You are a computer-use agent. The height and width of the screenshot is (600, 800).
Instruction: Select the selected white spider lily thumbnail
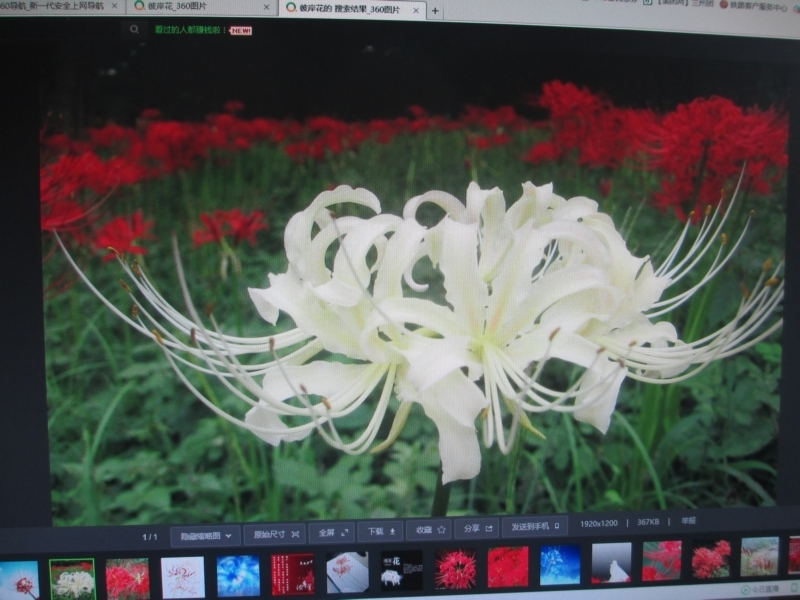(x=72, y=579)
